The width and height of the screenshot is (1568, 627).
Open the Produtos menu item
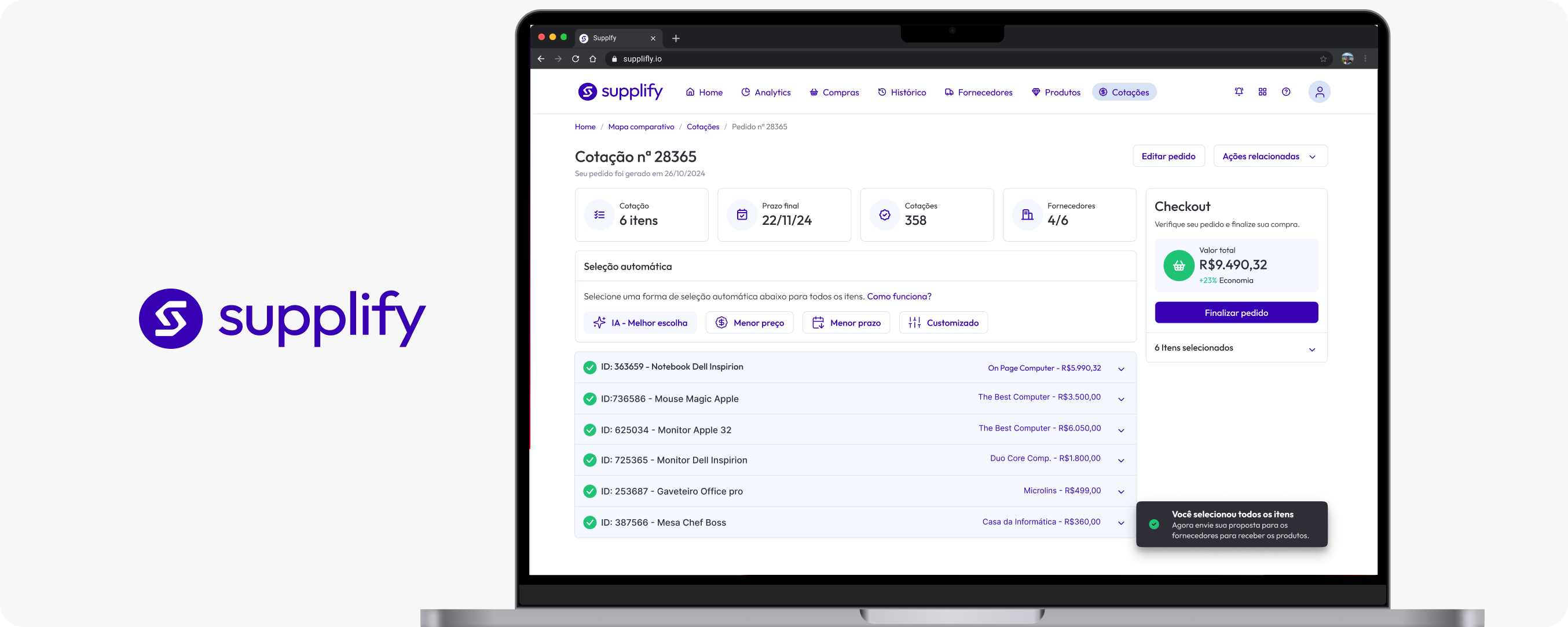[x=1056, y=92]
